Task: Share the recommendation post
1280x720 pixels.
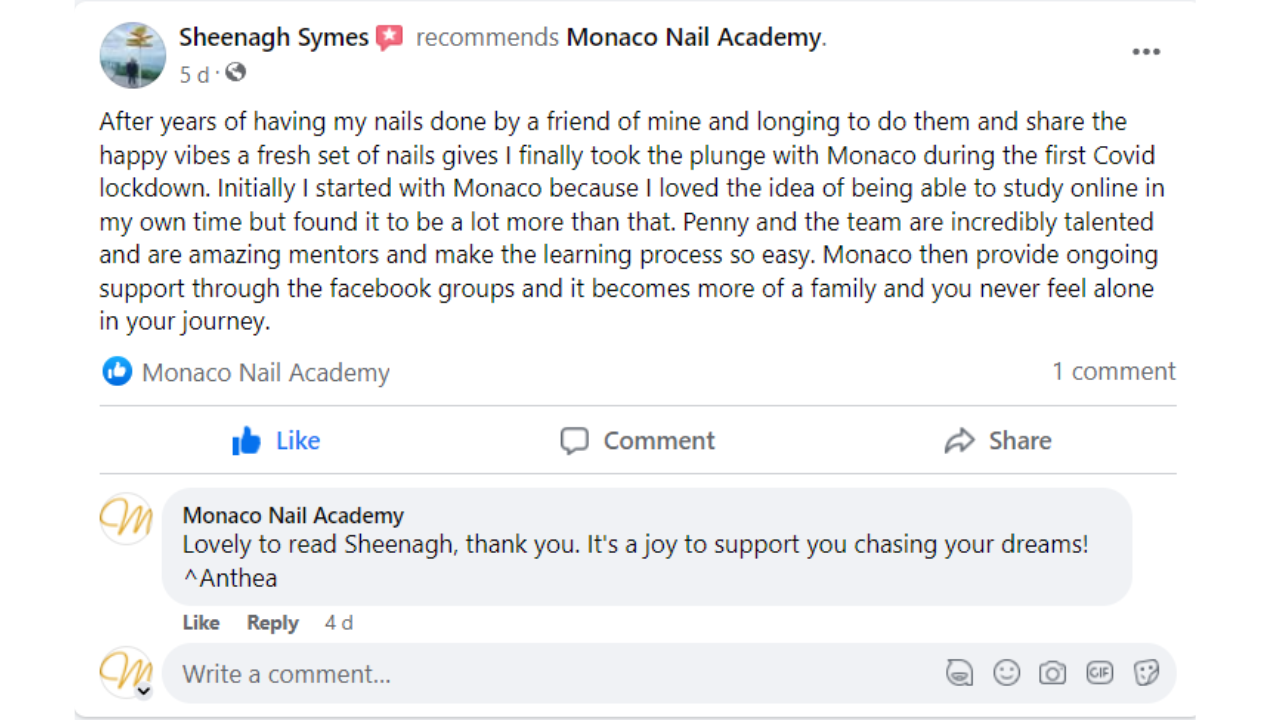Action: point(997,441)
